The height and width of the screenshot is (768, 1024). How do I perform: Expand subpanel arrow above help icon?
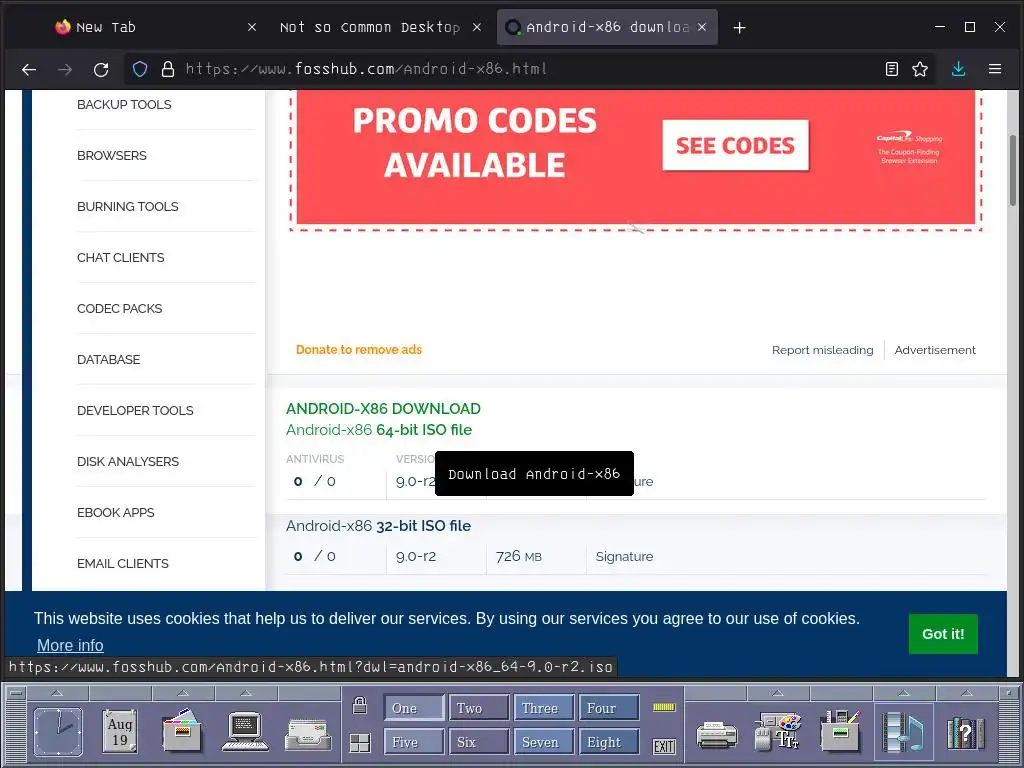(x=967, y=692)
